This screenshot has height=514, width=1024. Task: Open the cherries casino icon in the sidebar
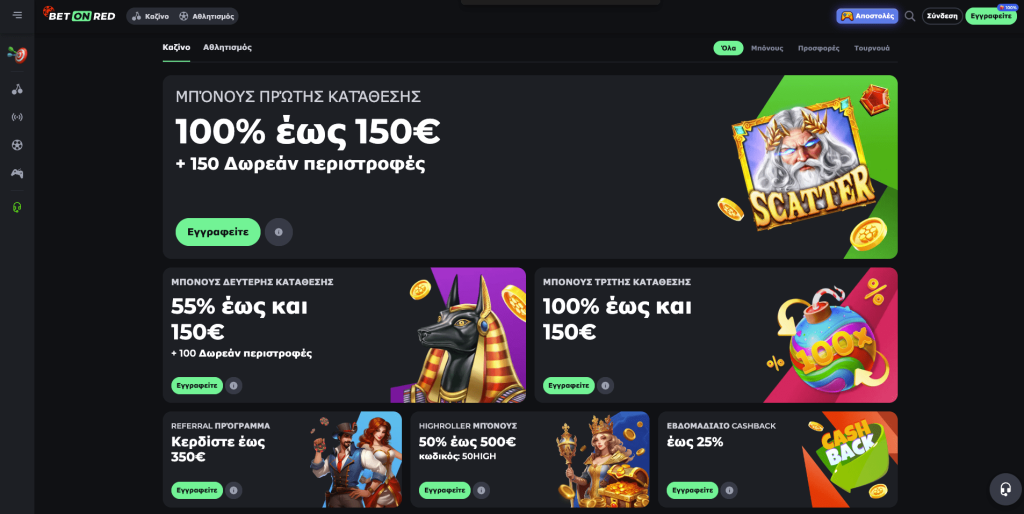[x=17, y=89]
